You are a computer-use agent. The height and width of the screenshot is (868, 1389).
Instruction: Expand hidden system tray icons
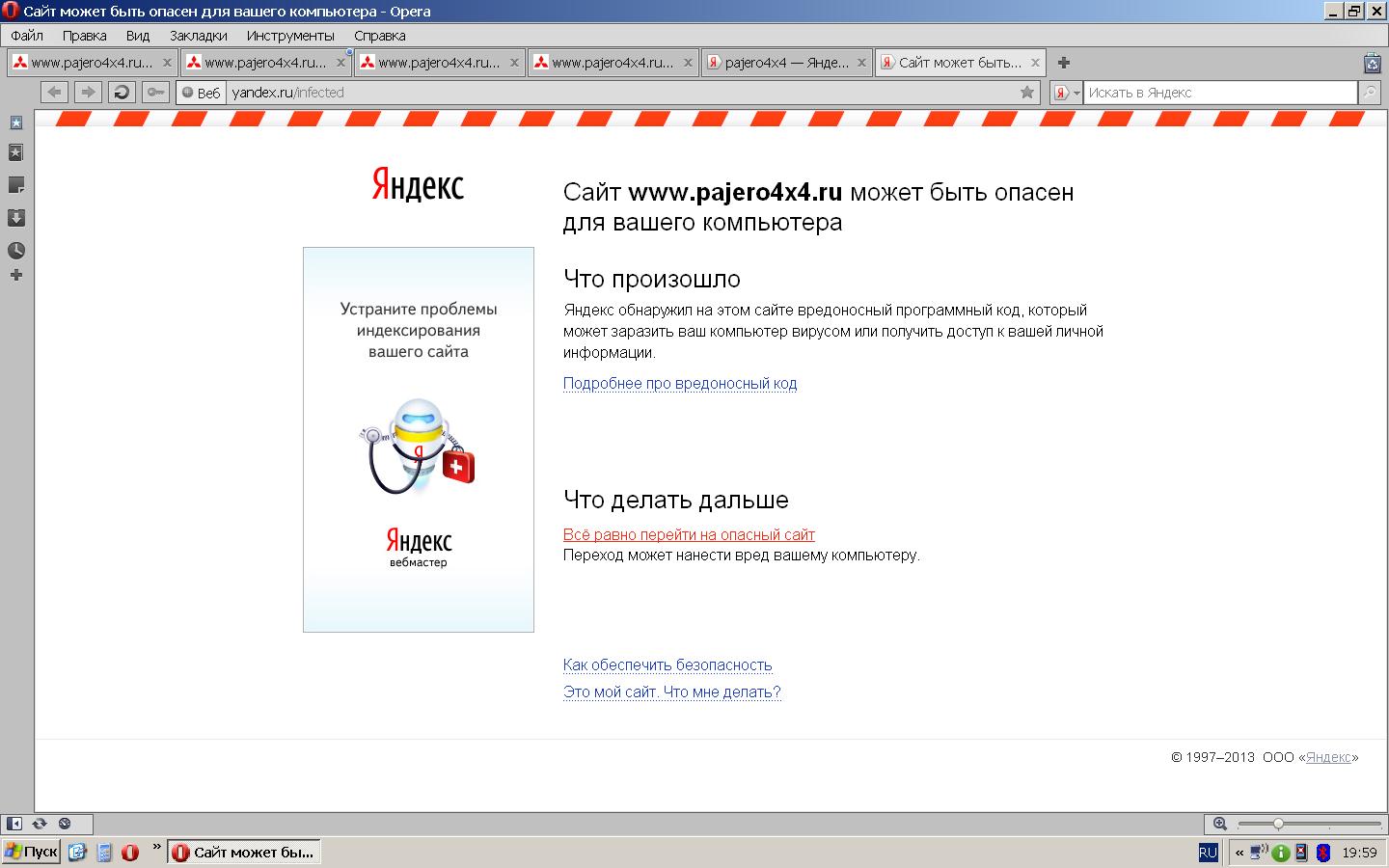pyautogui.click(x=1239, y=853)
